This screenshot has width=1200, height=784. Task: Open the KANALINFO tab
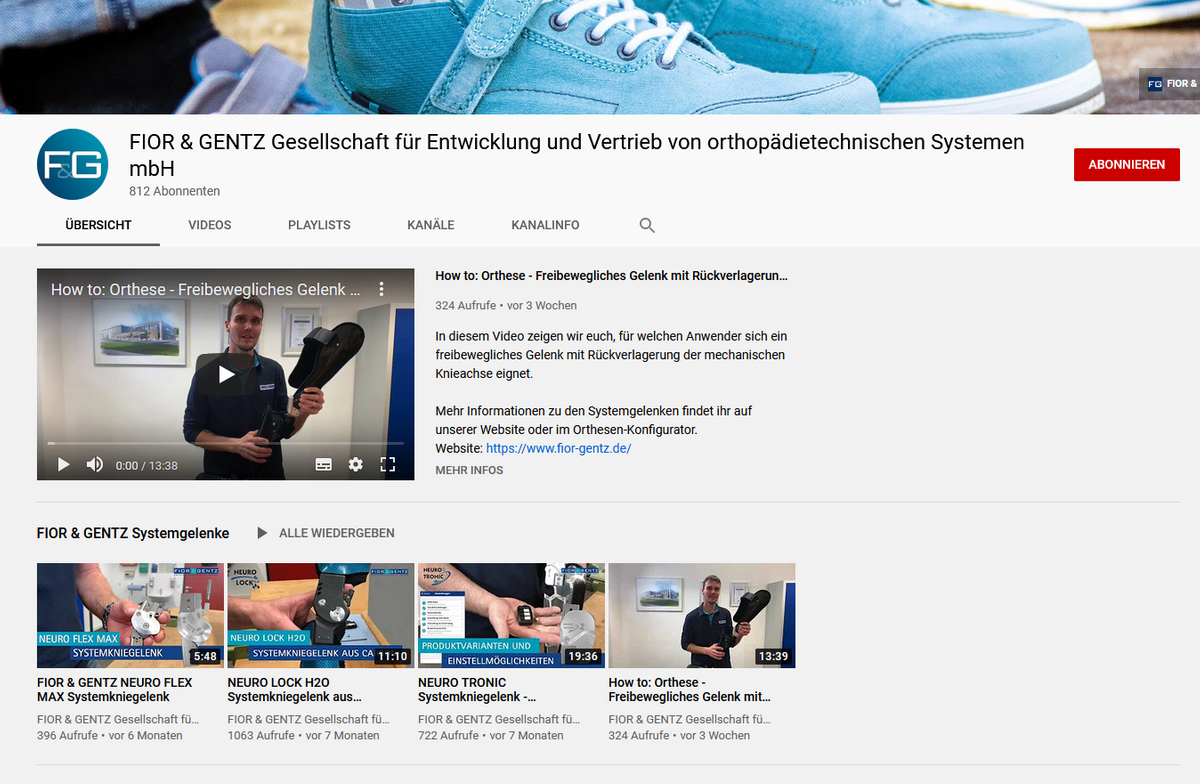pyautogui.click(x=545, y=225)
